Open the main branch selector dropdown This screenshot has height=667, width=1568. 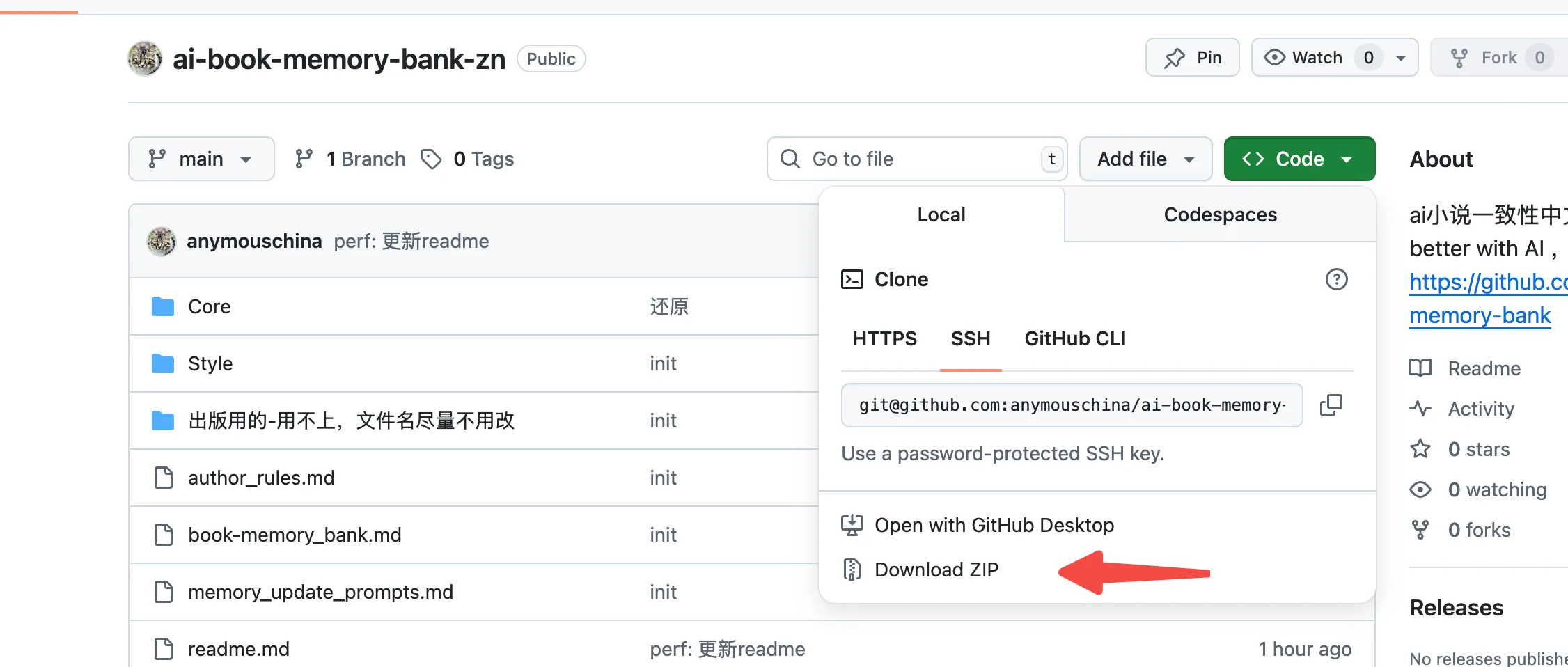tap(201, 159)
